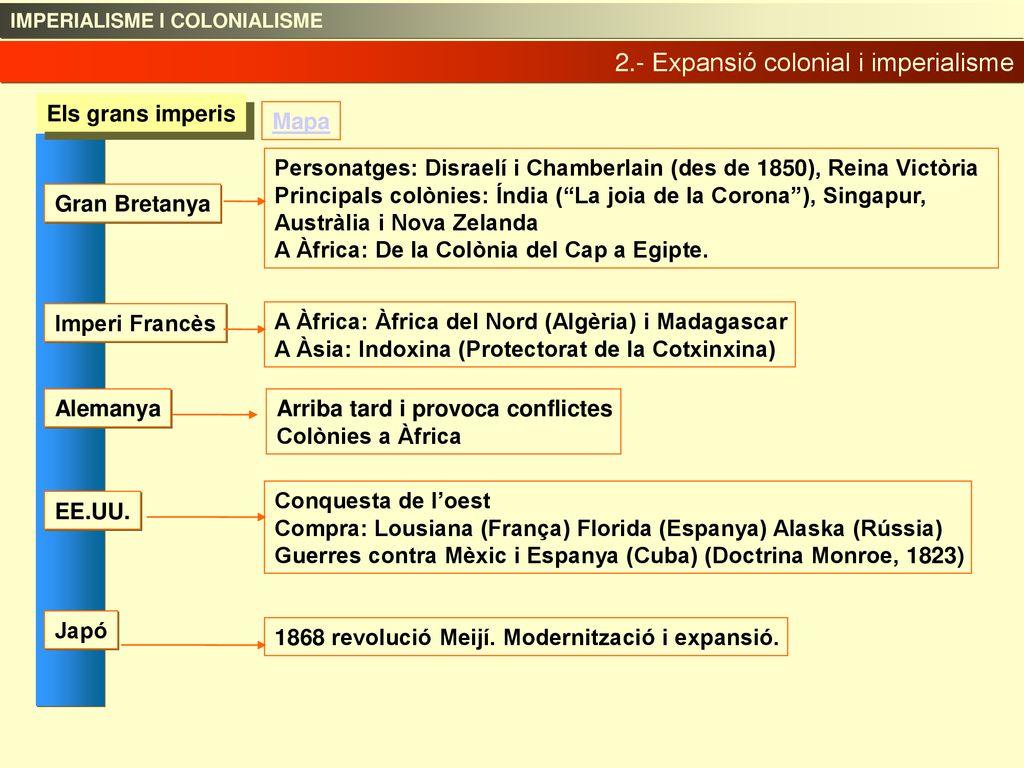Click the text 1868 revolució Meijí

click(x=526, y=637)
